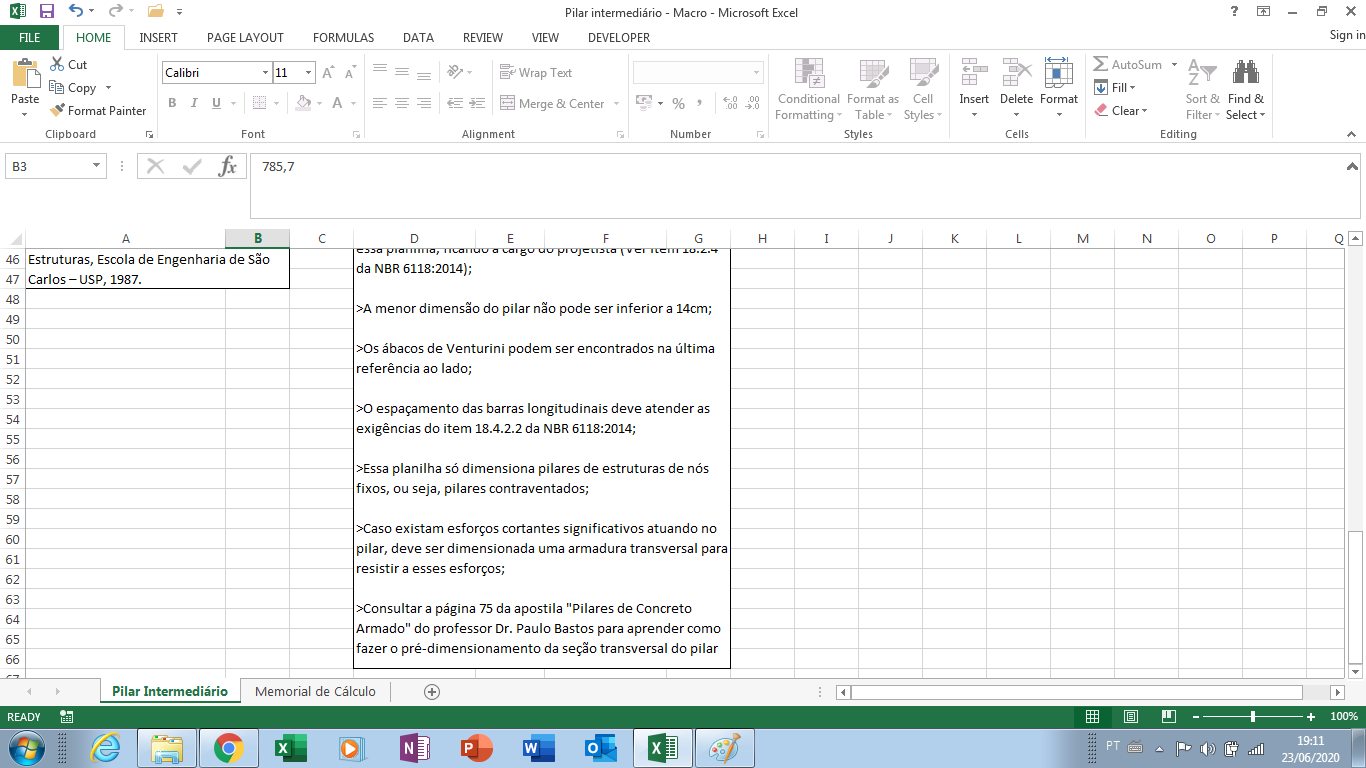Switch to the DEVELOPER tab

point(619,37)
